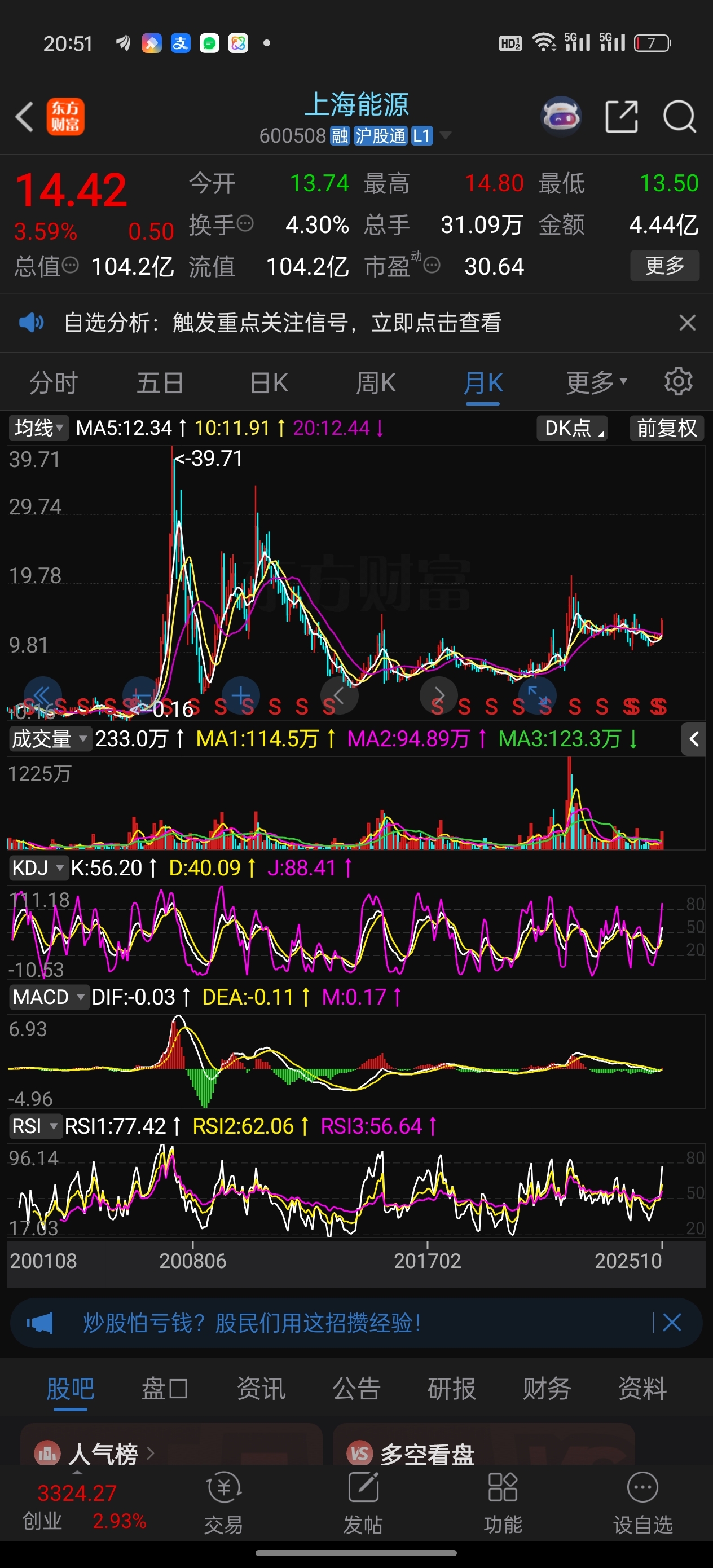Image resolution: width=713 pixels, height=1568 pixels.
Task: Open the MACD indicator dropdown
Action: pos(49,997)
